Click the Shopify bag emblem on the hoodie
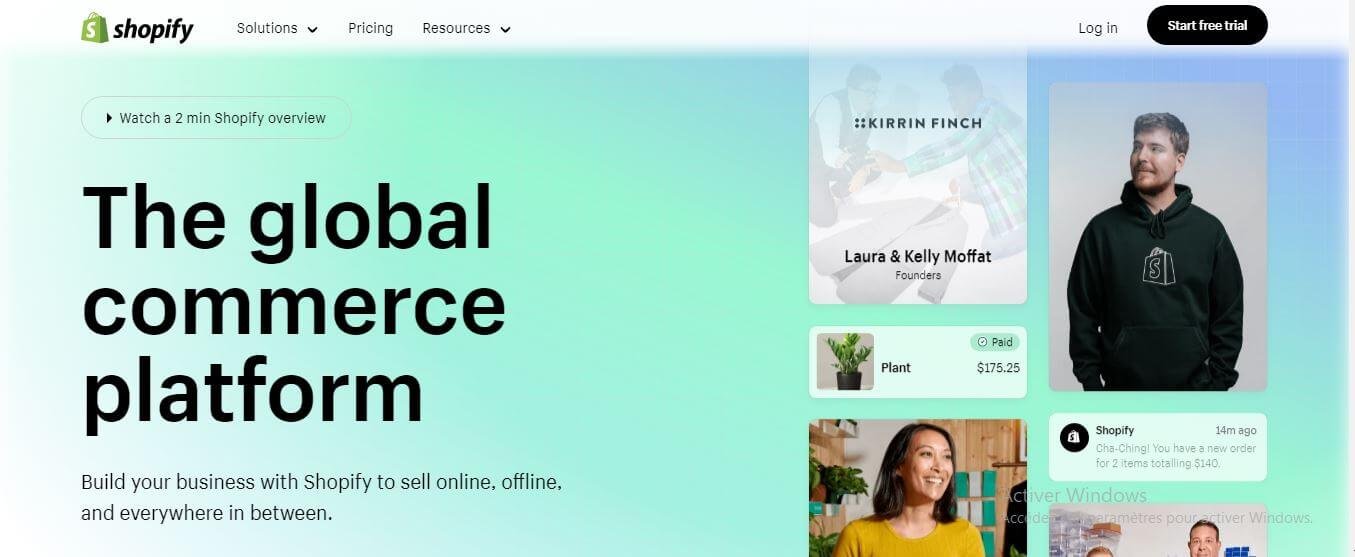The image size is (1355, 557). (x=1158, y=266)
